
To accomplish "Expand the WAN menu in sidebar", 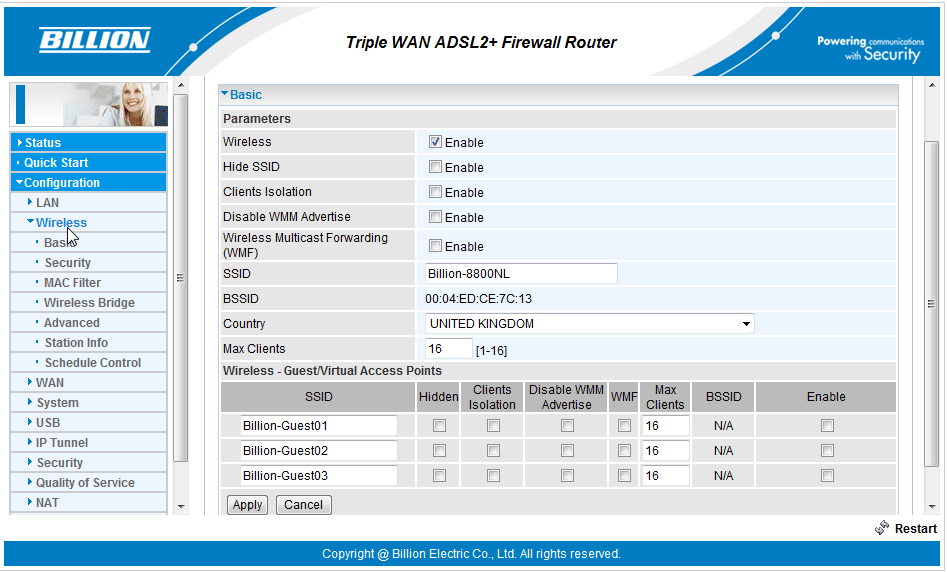I will point(50,383).
